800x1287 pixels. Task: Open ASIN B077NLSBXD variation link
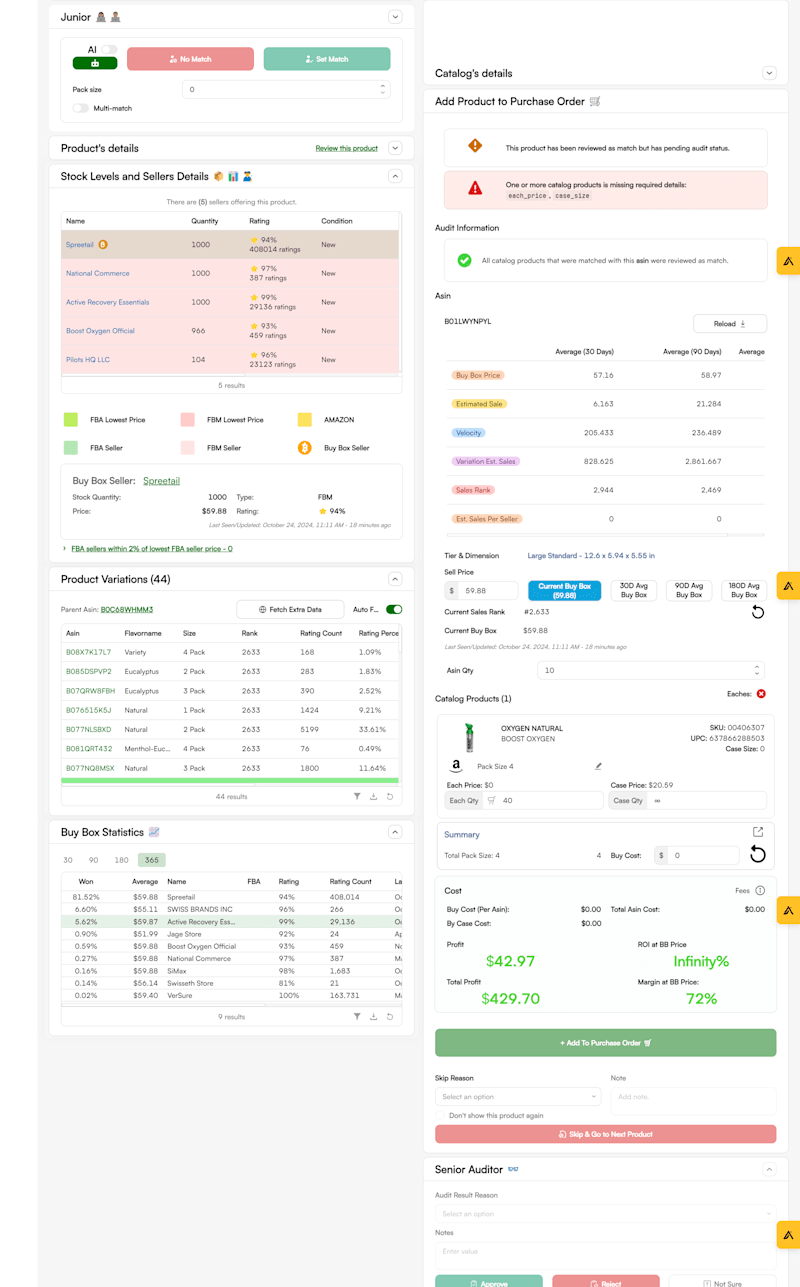(89, 729)
